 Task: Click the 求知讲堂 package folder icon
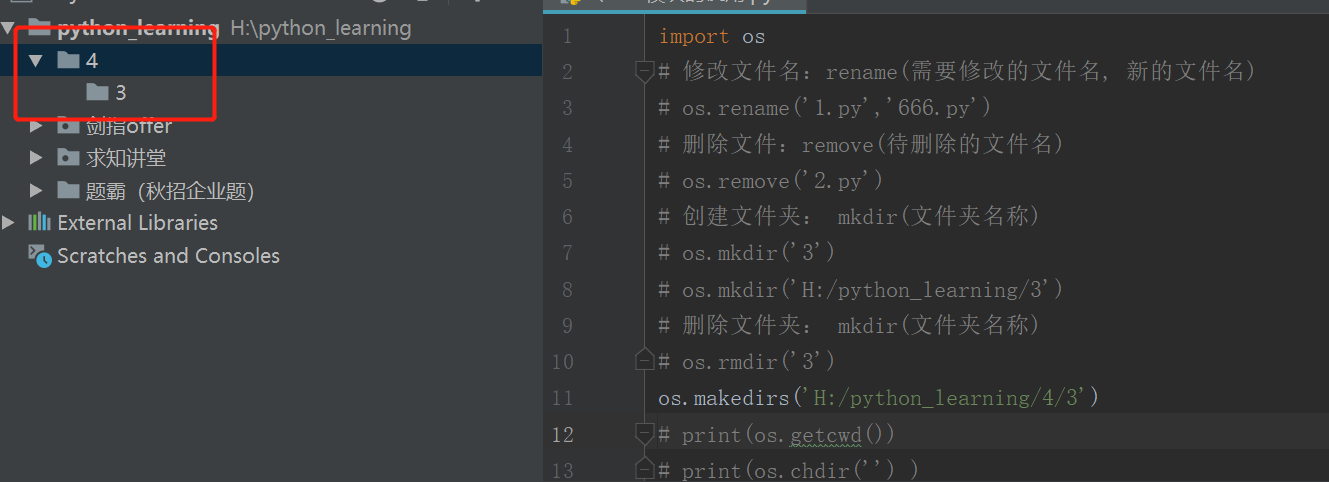[68, 158]
